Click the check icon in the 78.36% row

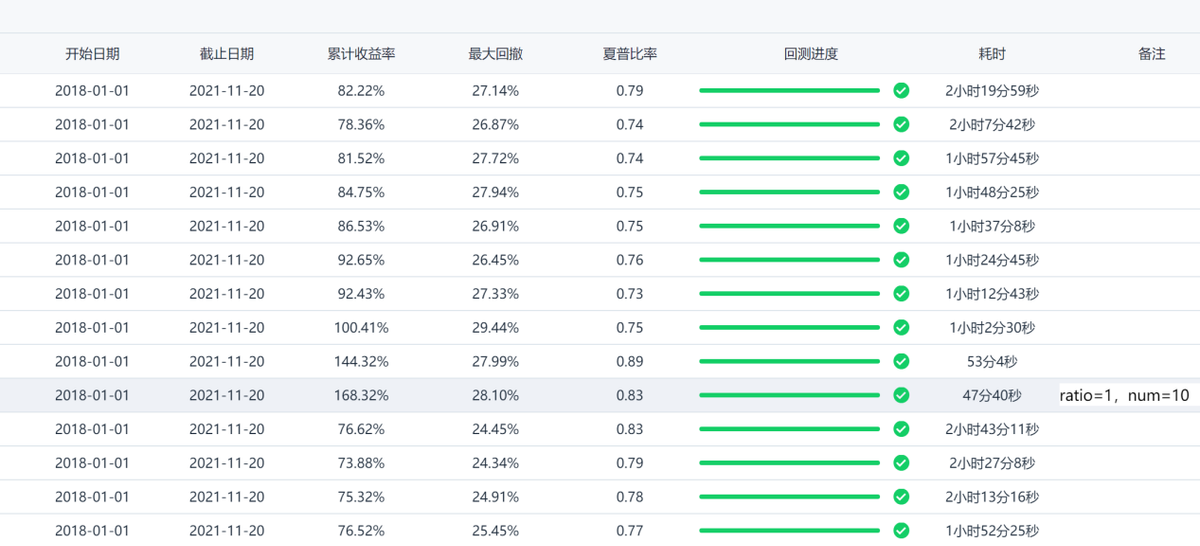tap(901, 125)
